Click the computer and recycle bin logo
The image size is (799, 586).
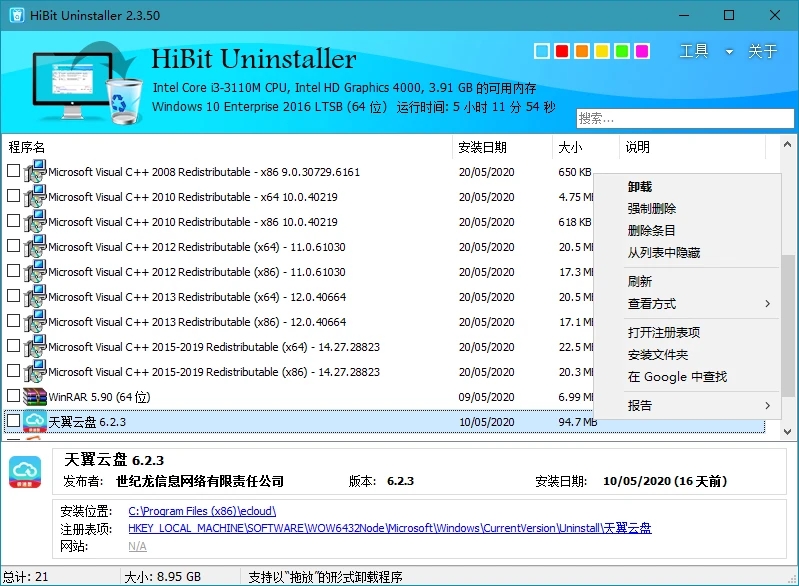[x=87, y=83]
